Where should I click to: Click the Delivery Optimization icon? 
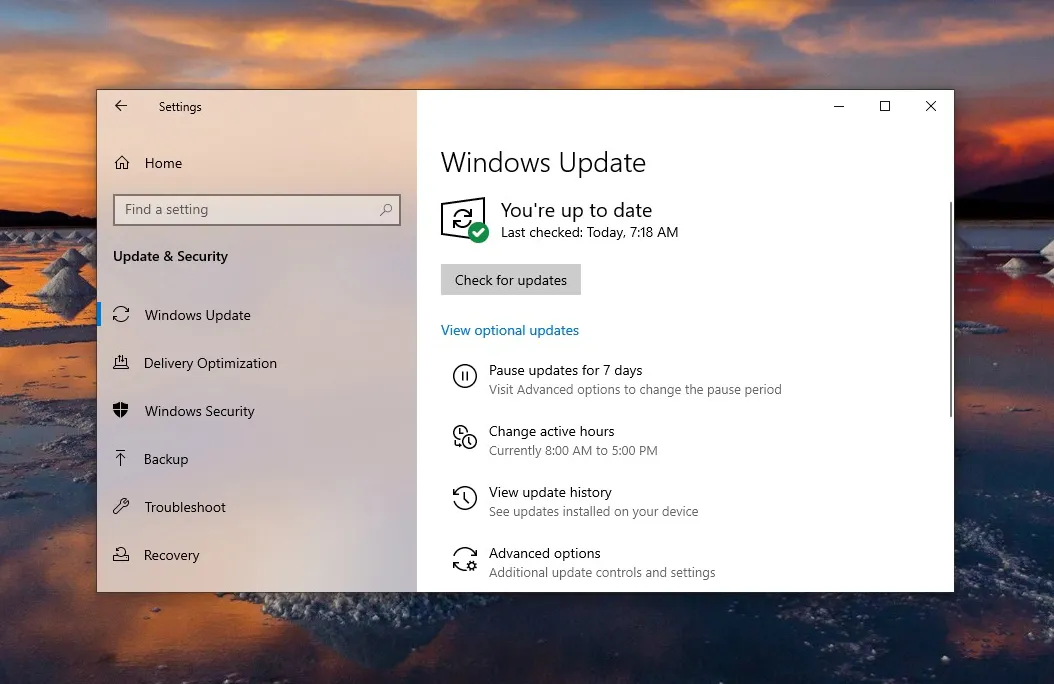tap(121, 363)
